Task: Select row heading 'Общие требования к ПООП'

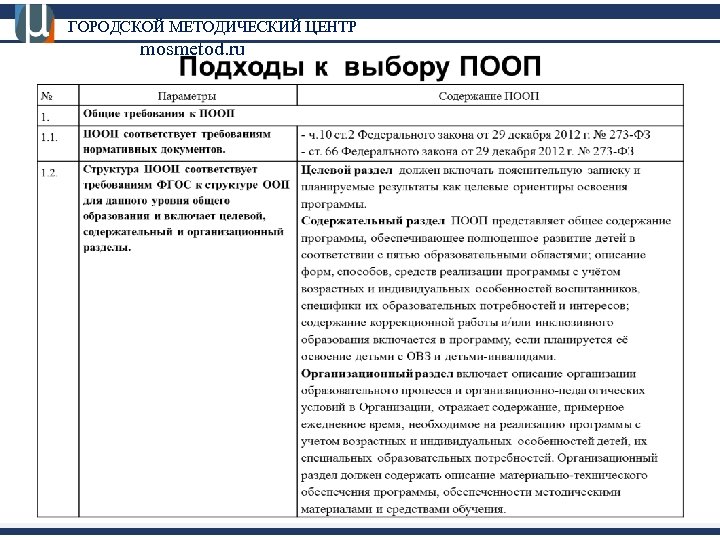Action: (x=159, y=114)
